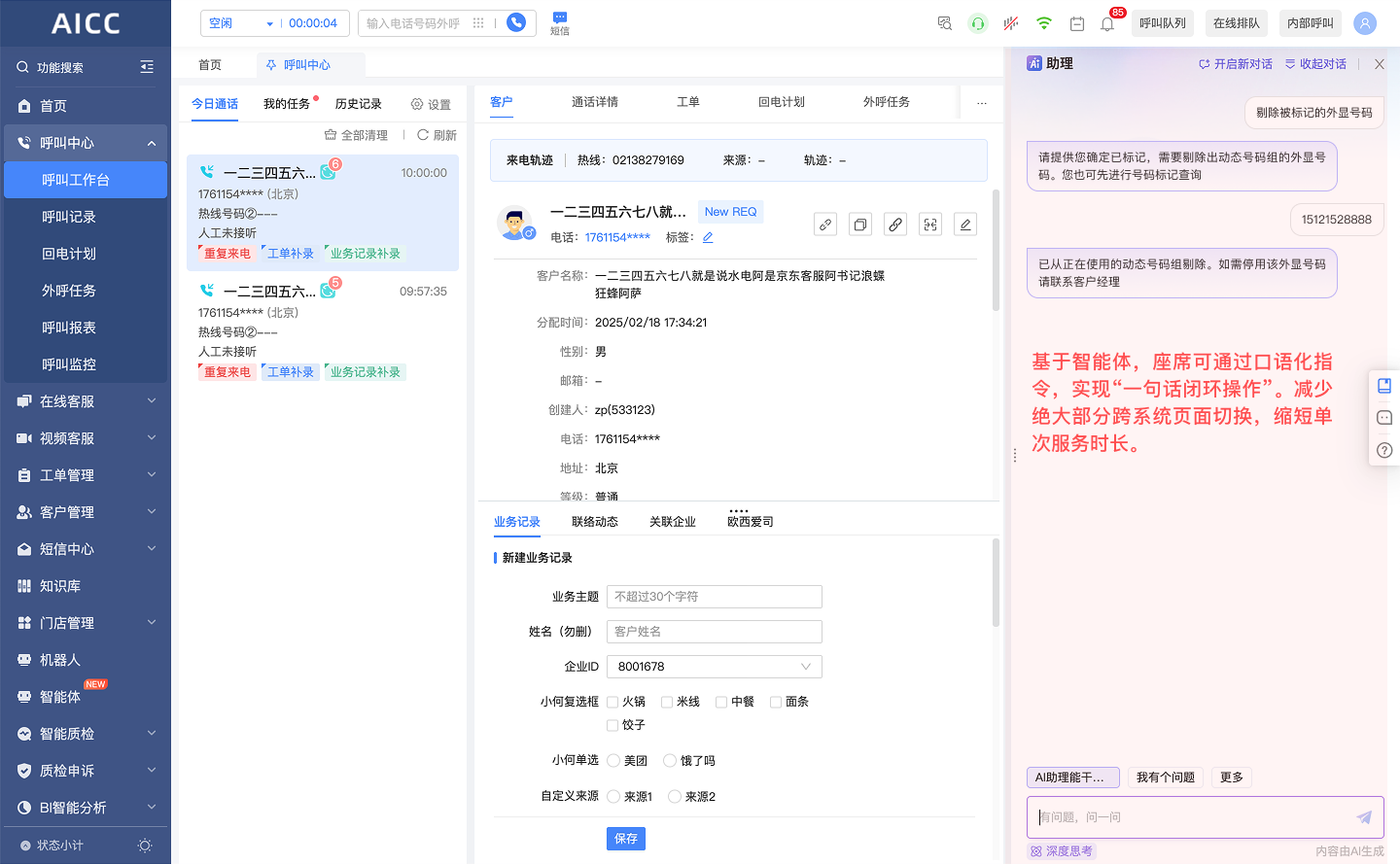Click the business record form scrollbar
Viewport: 1400px width, 864px height.
[996, 583]
